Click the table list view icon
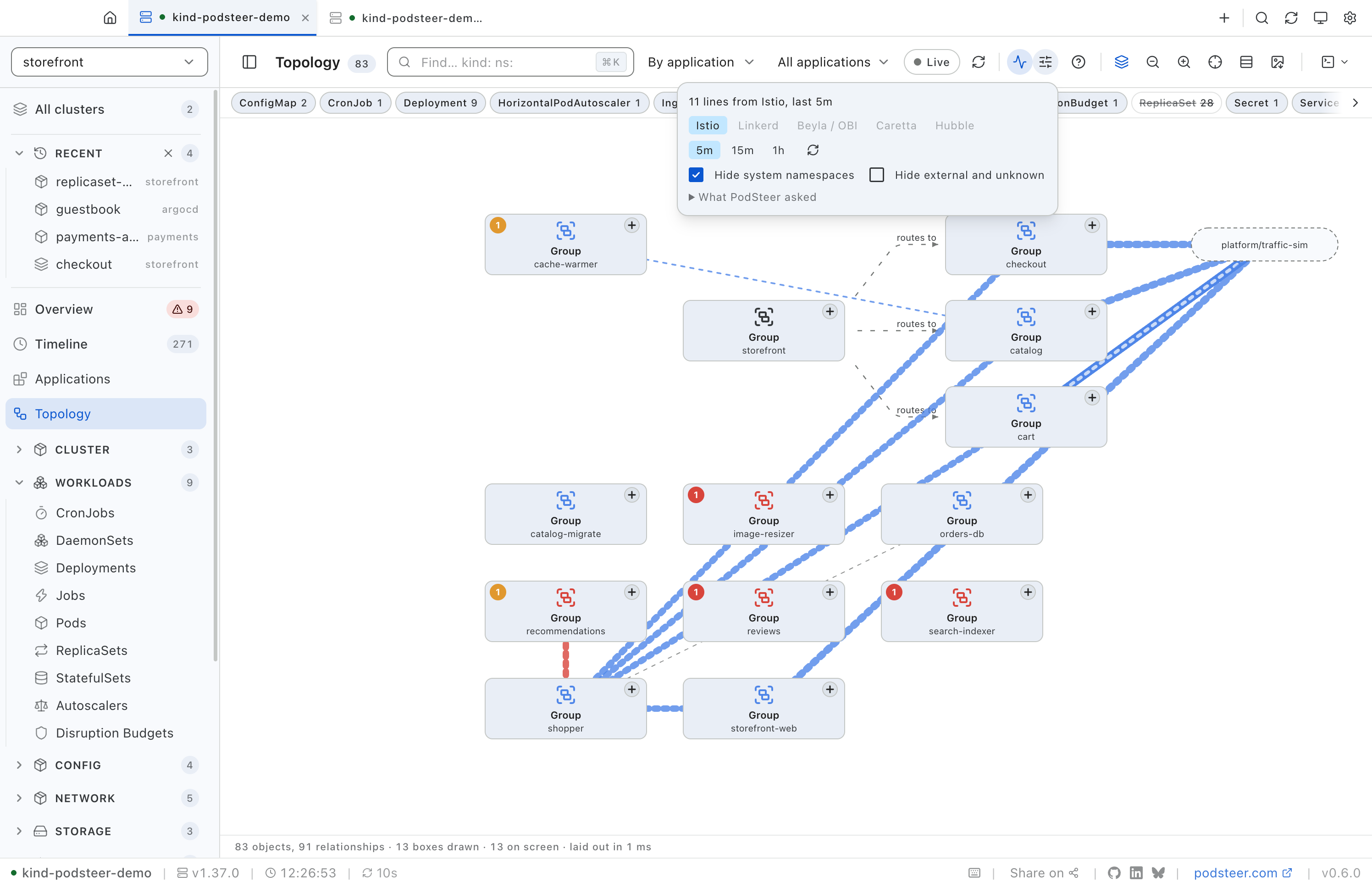Viewport: 1372px width, 887px height. (x=1246, y=62)
